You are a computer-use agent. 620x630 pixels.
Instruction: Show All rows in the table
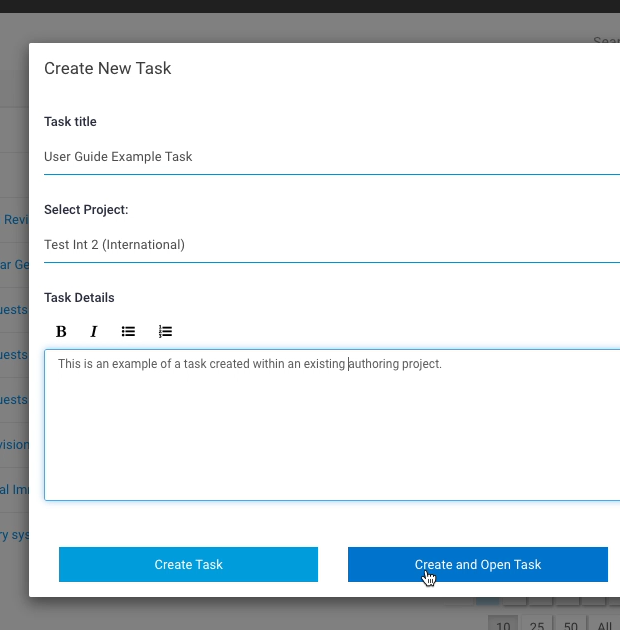pyautogui.click(x=604, y=624)
